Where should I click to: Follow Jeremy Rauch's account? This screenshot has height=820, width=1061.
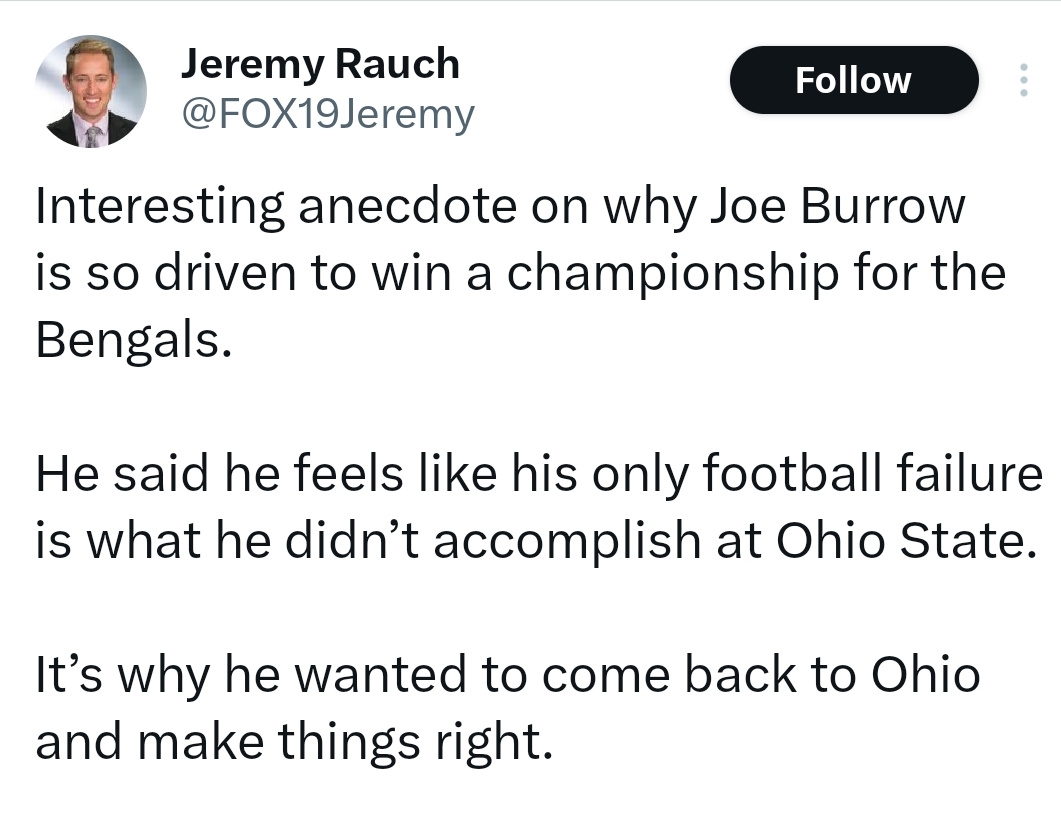point(854,80)
